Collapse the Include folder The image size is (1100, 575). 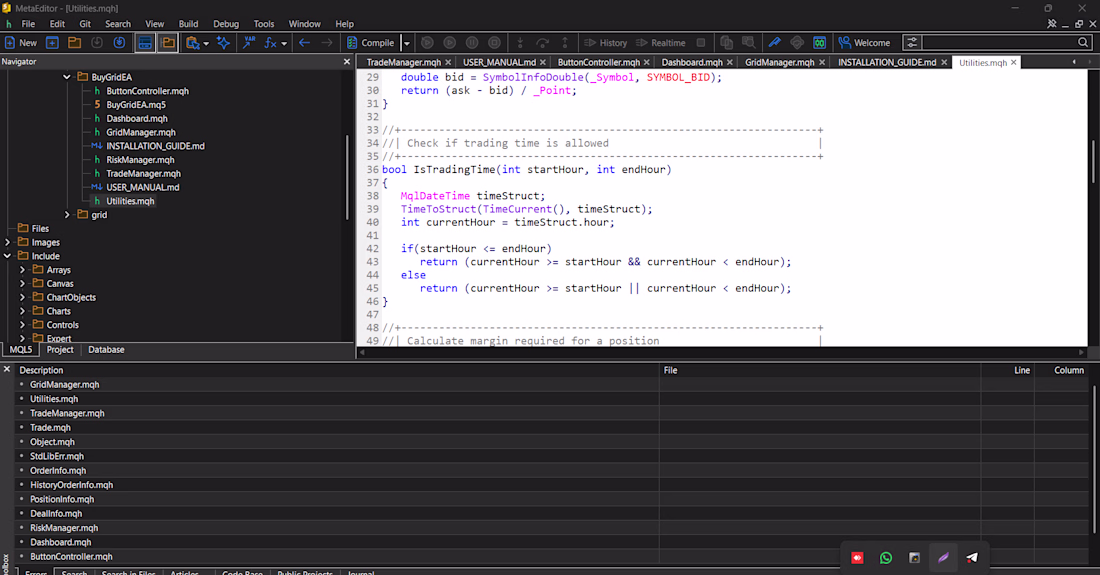8,256
